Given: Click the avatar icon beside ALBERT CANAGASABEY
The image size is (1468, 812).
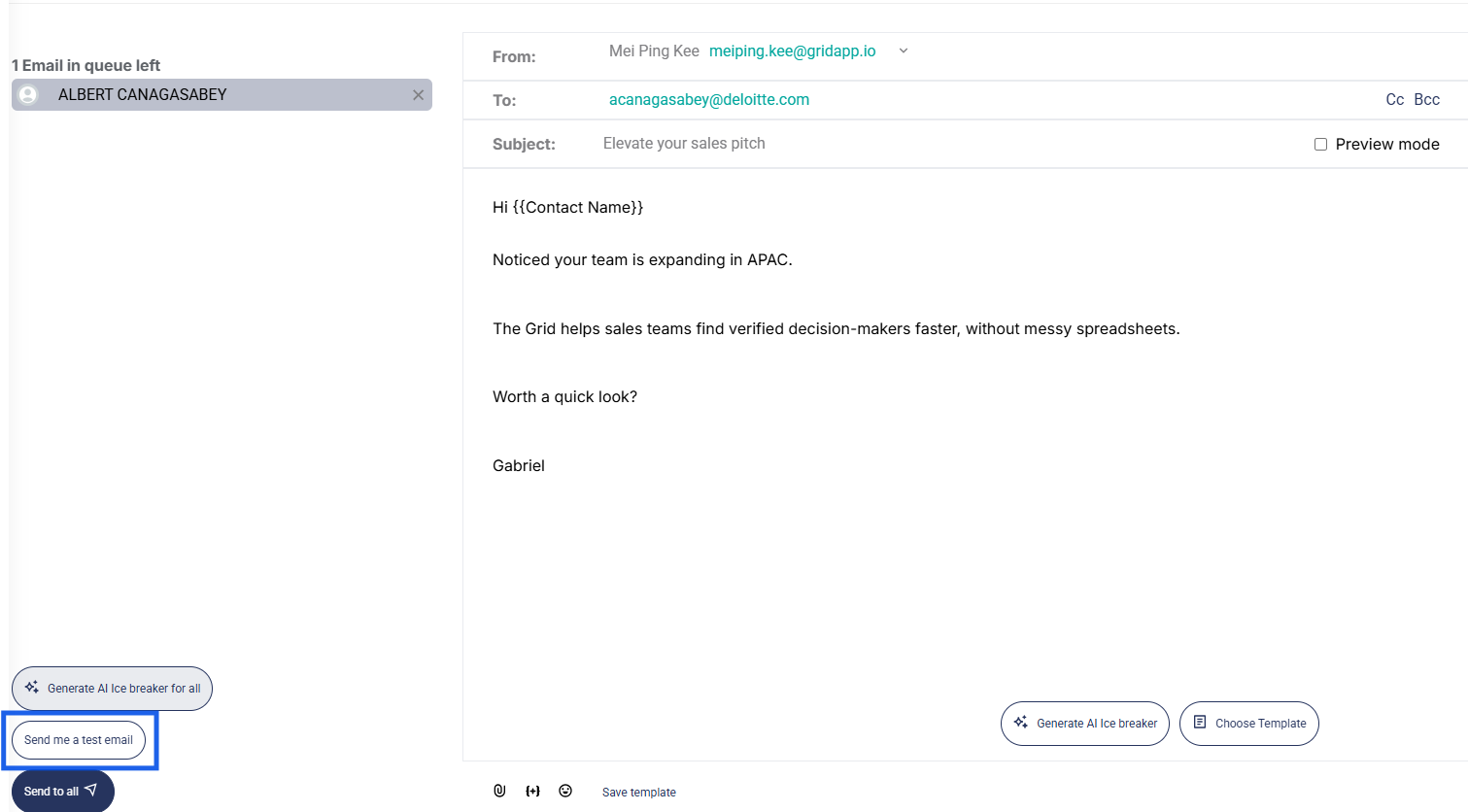Looking at the screenshot, I should pyautogui.click(x=28, y=94).
